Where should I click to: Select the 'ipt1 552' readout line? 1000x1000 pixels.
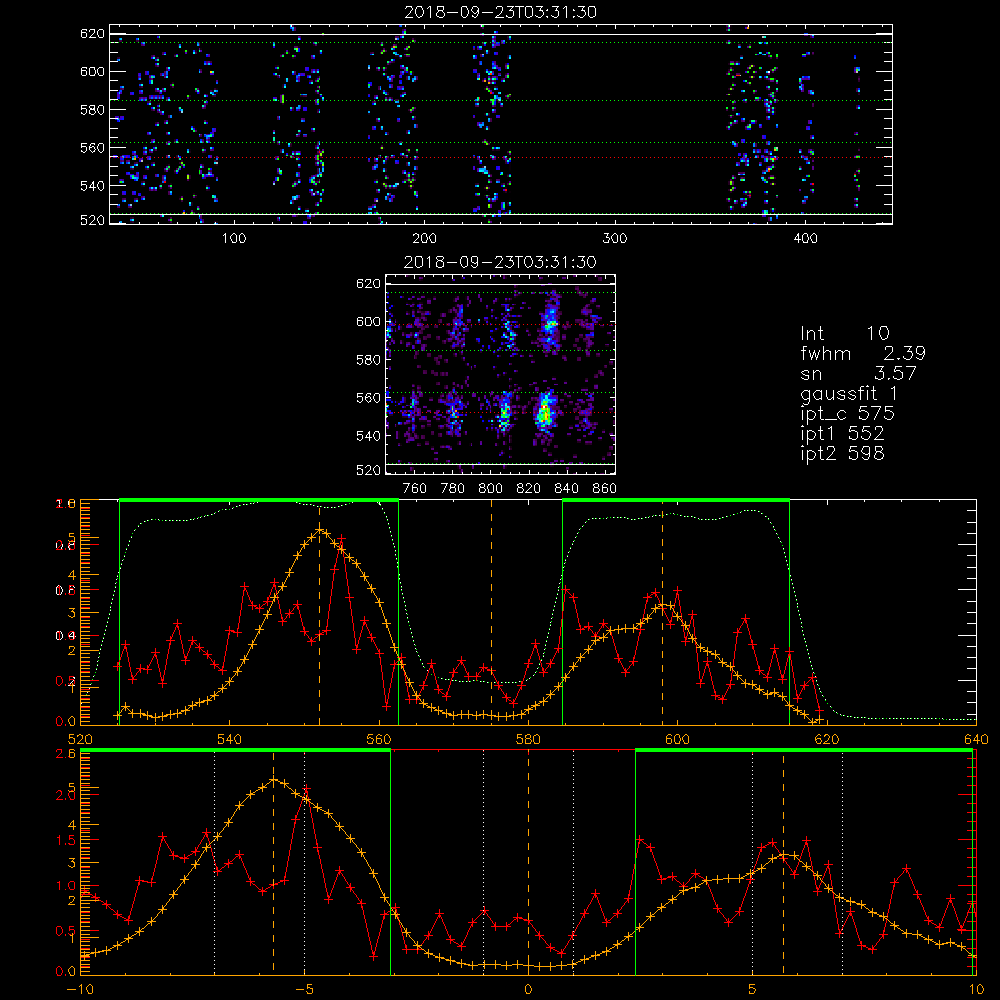click(x=842, y=434)
